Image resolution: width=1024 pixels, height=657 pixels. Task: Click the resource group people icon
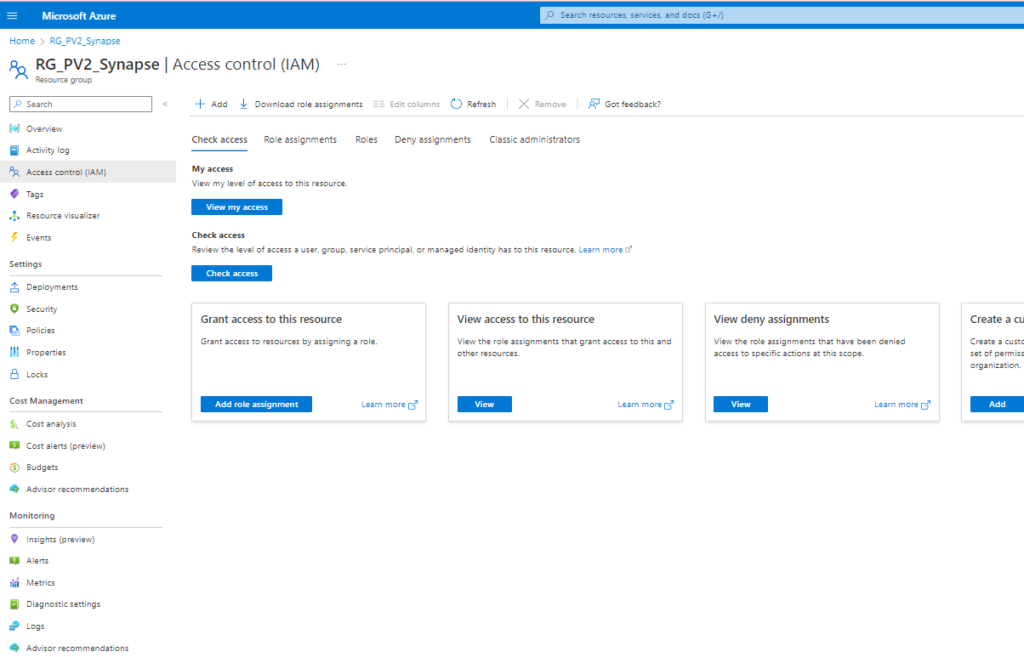point(18,69)
